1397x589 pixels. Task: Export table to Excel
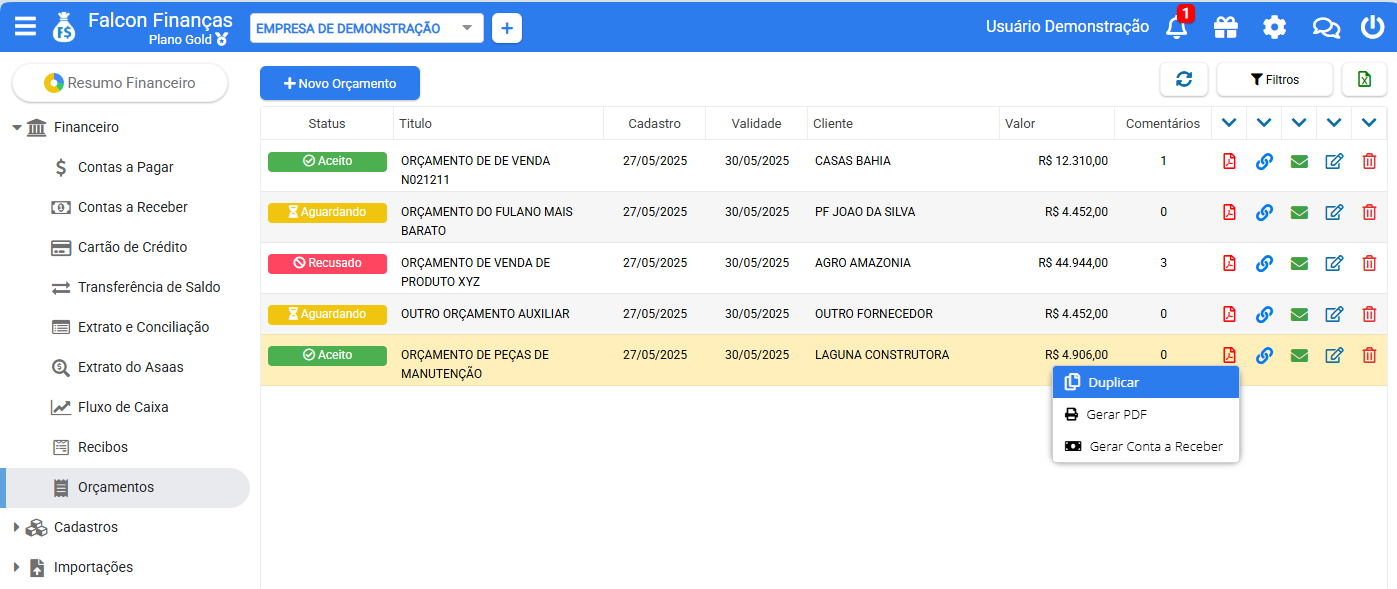[1364, 80]
